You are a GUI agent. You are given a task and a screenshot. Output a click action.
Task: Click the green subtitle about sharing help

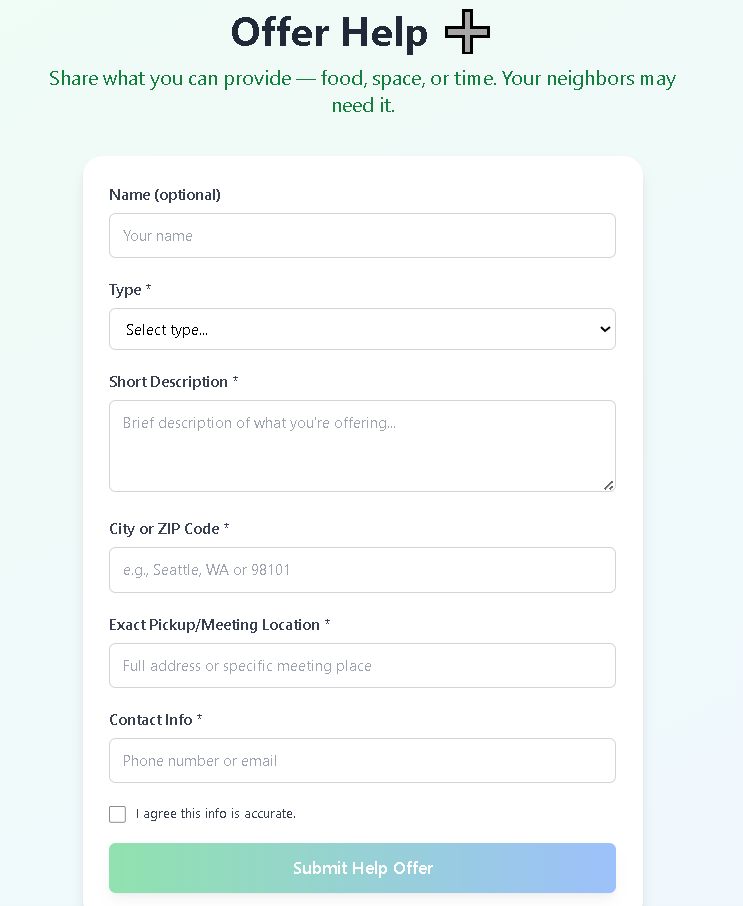pos(362,91)
